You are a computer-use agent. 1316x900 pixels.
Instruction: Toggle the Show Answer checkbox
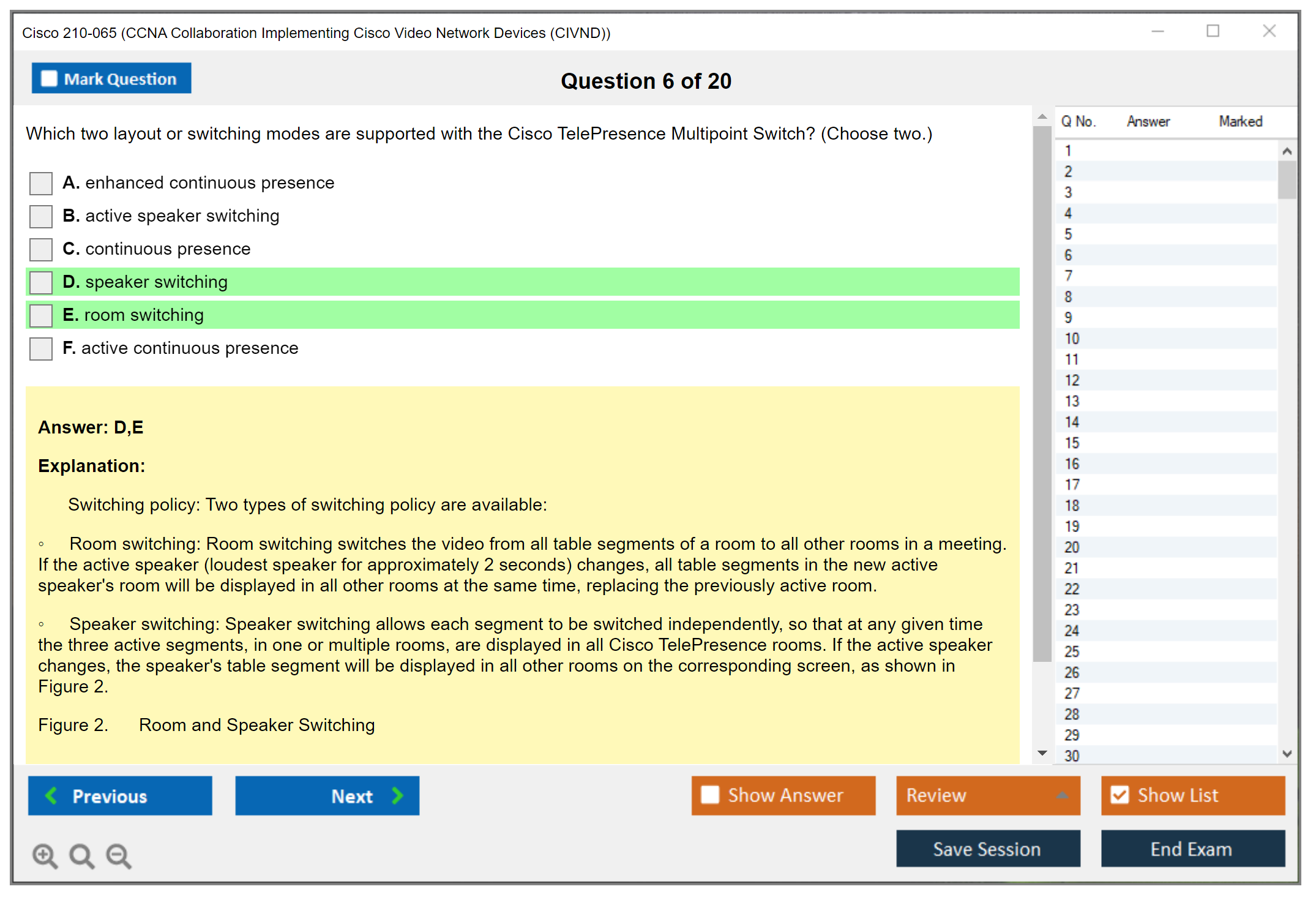click(x=710, y=795)
